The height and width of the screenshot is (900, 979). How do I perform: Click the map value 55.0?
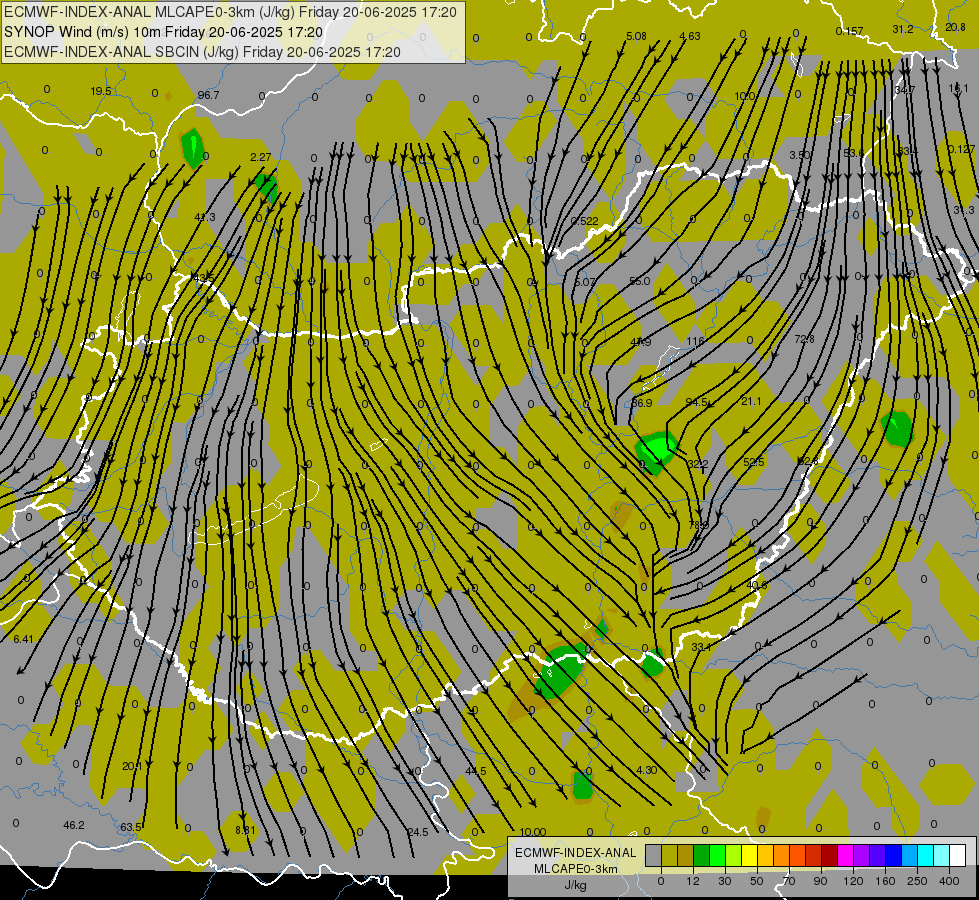[639, 281]
